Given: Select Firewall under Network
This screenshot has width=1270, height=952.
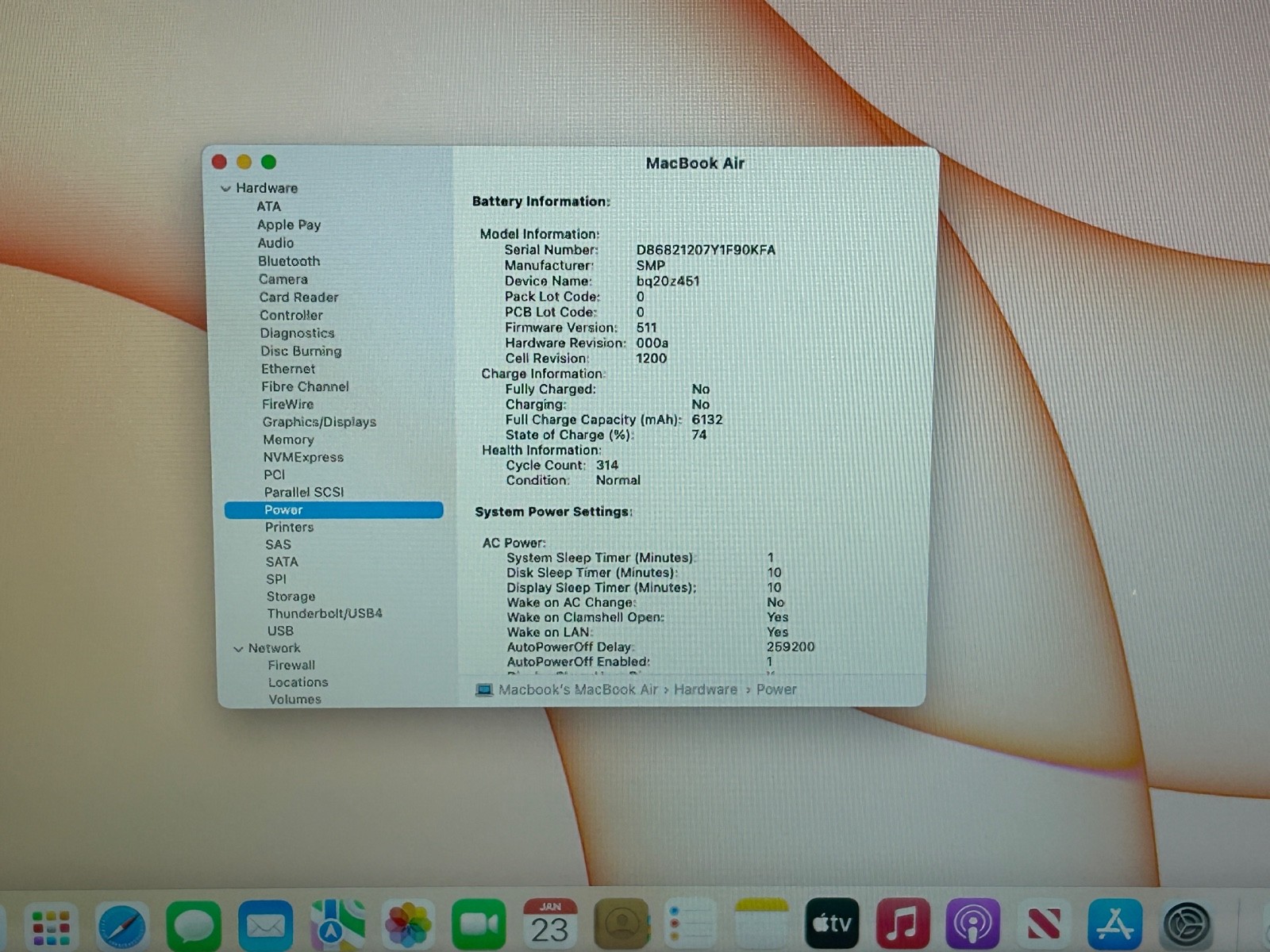Looking at the screenshot, I should pos(291,666).
